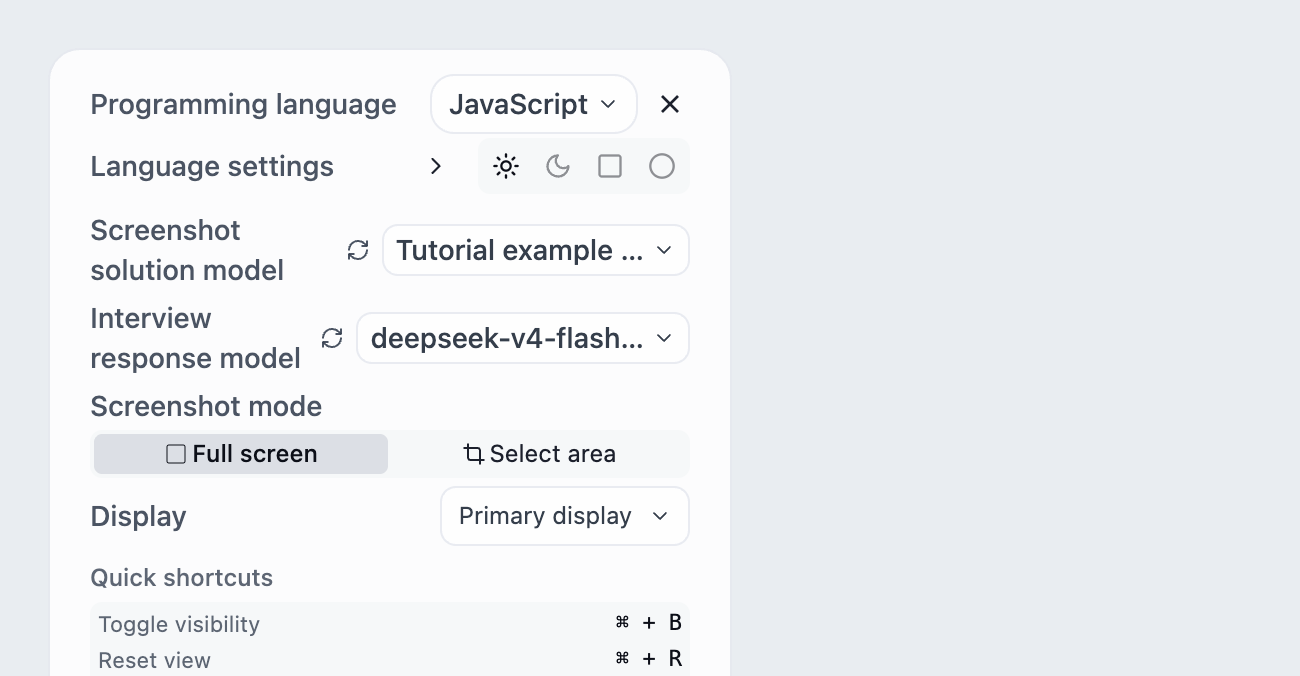Close the settings panel with X
This screenshot has width=1300, height=676.
click(670, 104)
